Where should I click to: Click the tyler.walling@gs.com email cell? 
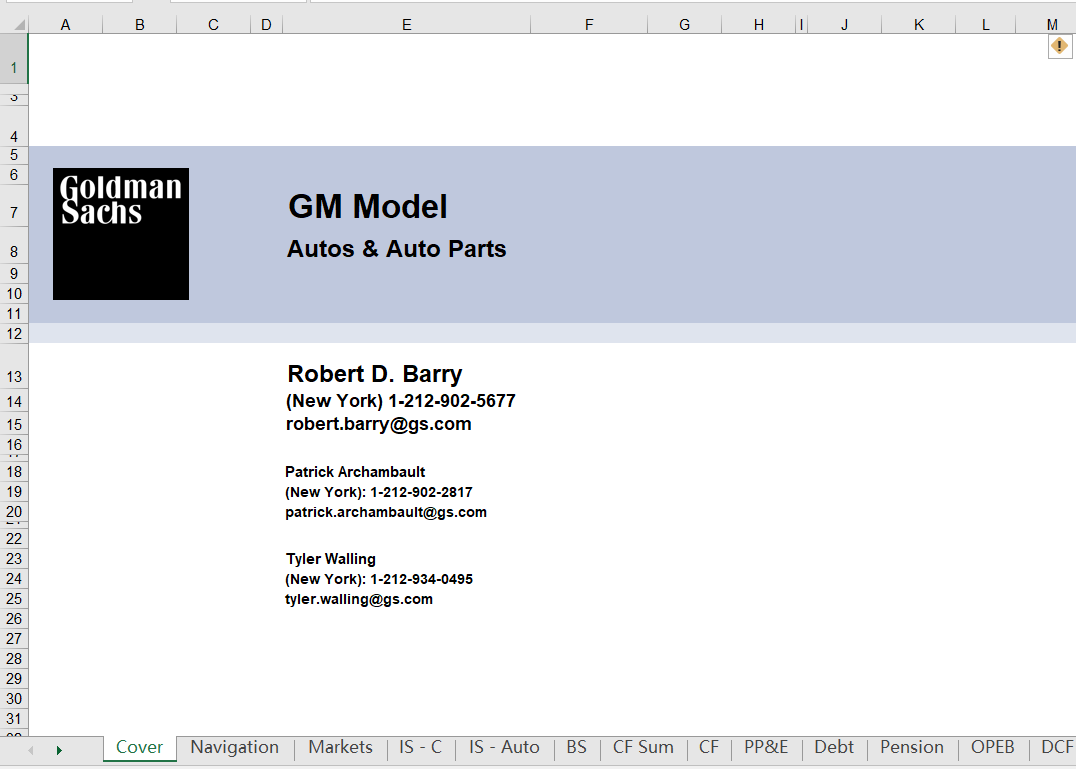coord(359,599)
